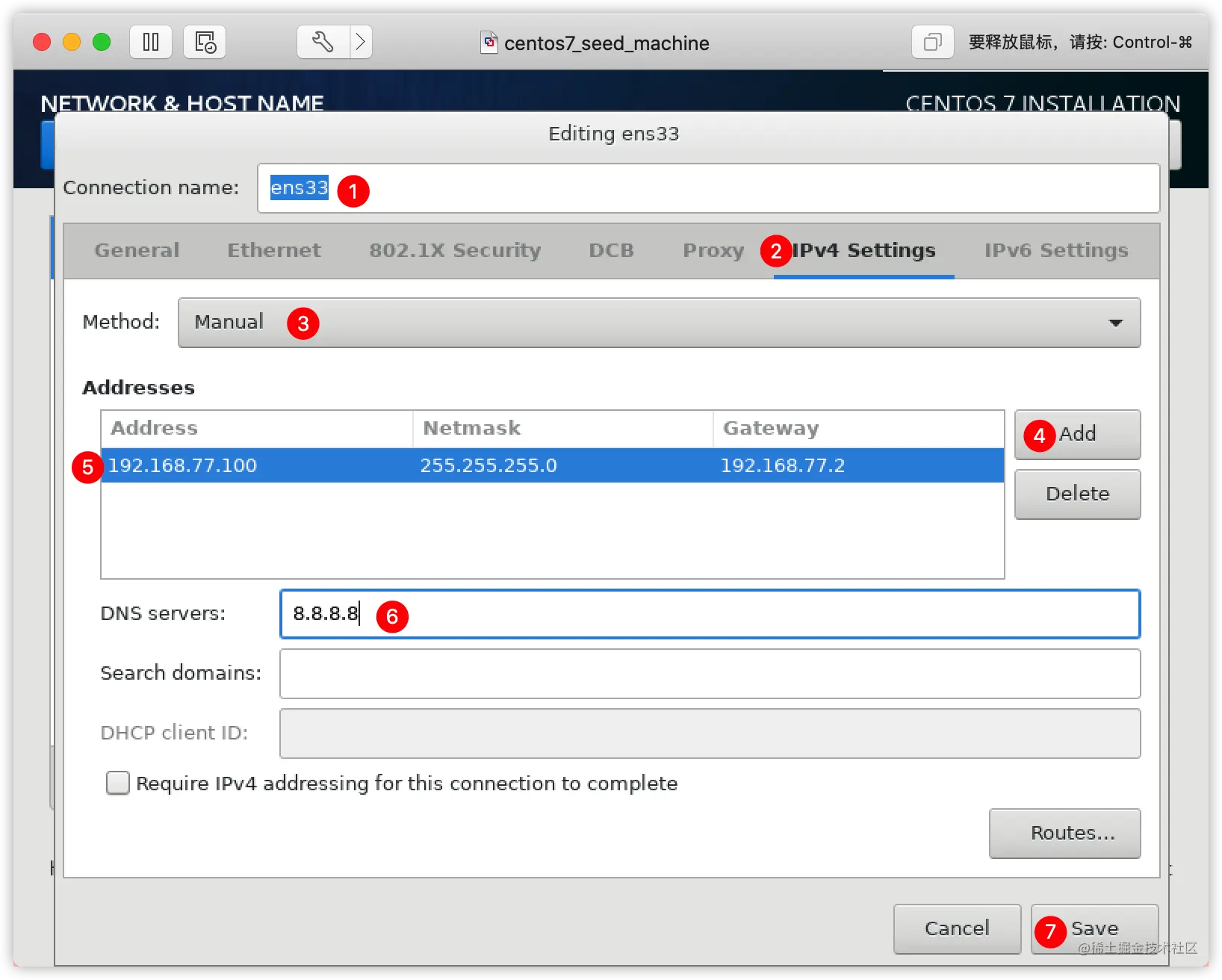Click centos7_seed_machine document icon in title

489,43
